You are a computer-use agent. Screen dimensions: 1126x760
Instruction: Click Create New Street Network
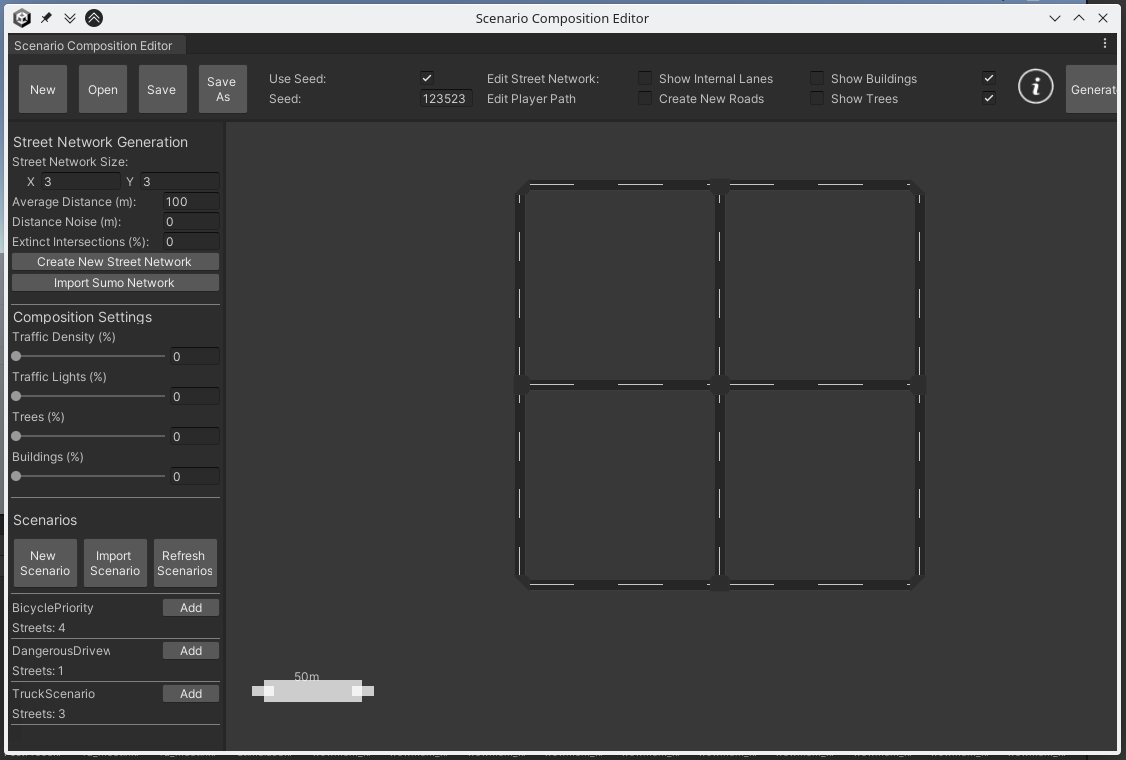click(x=115, y=261)
